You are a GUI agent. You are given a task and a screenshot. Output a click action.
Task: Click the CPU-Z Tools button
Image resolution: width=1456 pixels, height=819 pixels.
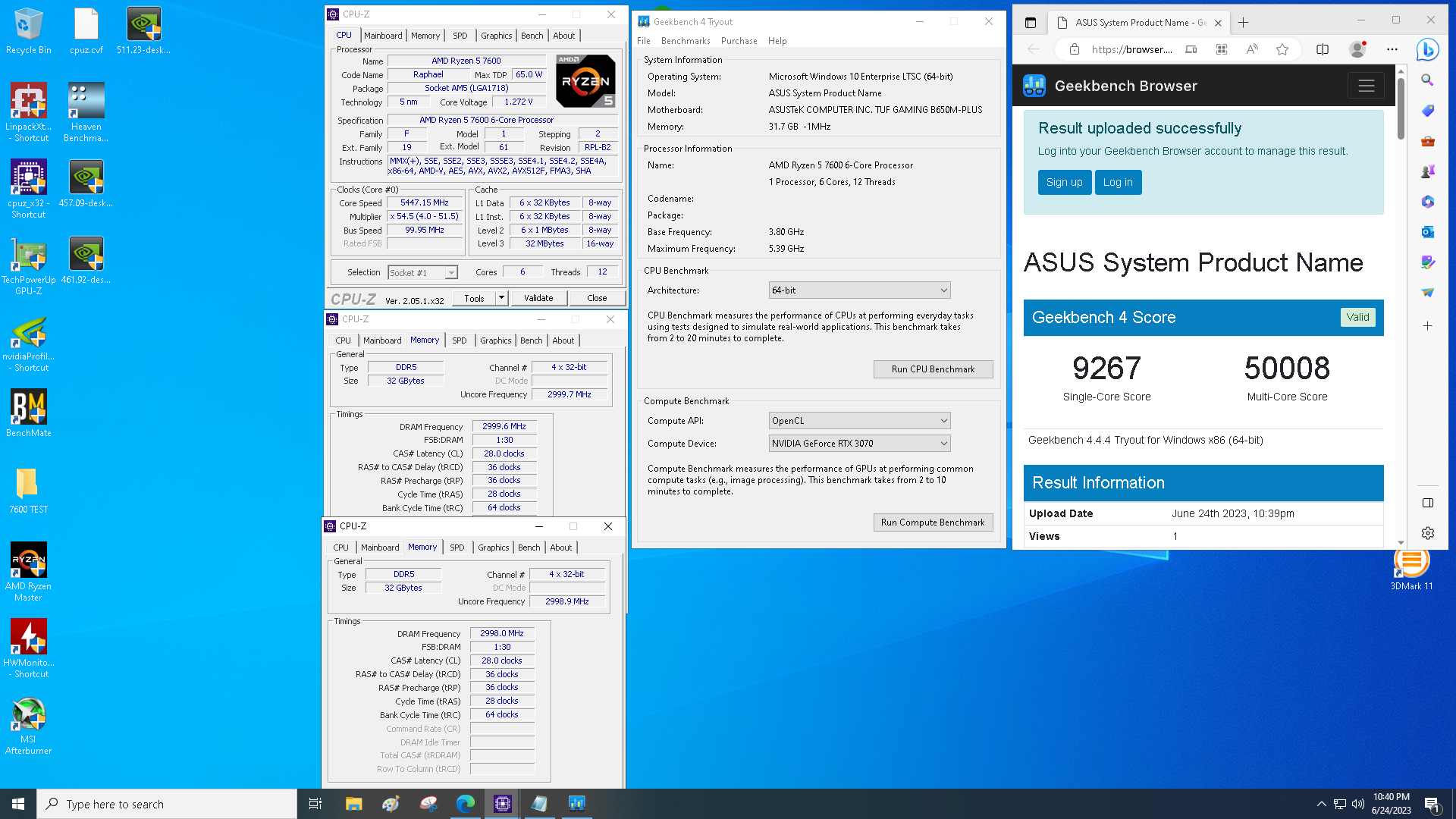[x=474, y=298]
